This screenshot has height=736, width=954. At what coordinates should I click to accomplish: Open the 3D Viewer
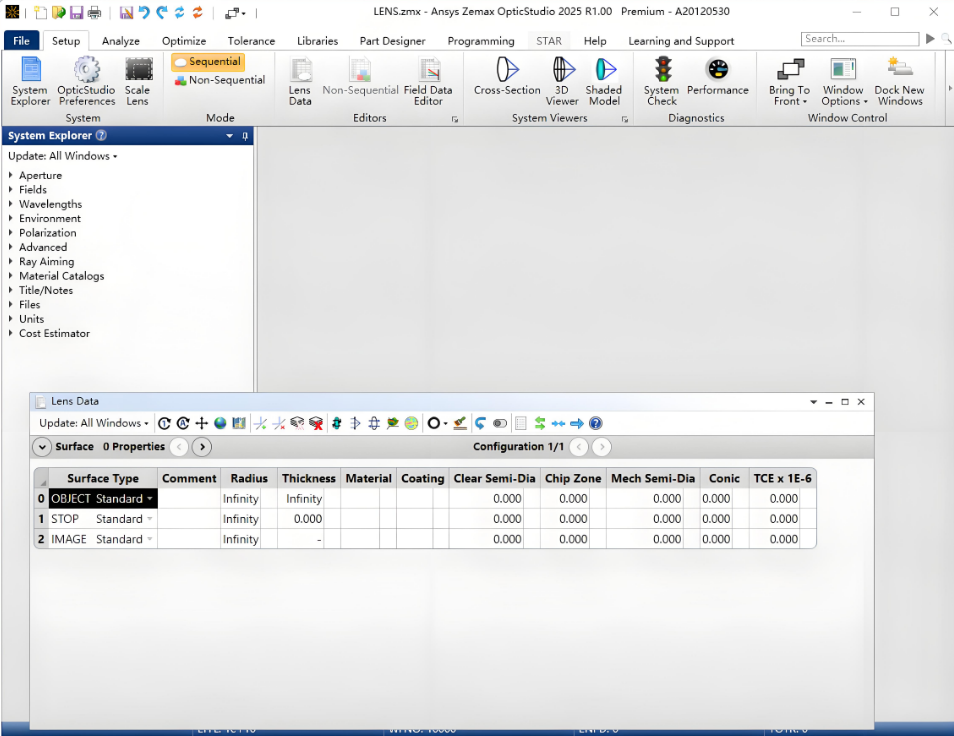point(562,81)
